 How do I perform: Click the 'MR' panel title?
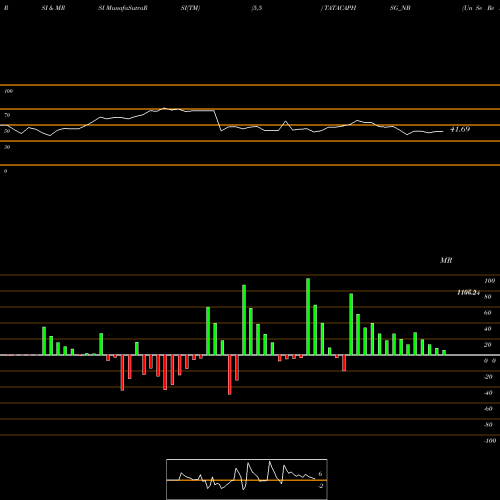click(x=446, y=260)
